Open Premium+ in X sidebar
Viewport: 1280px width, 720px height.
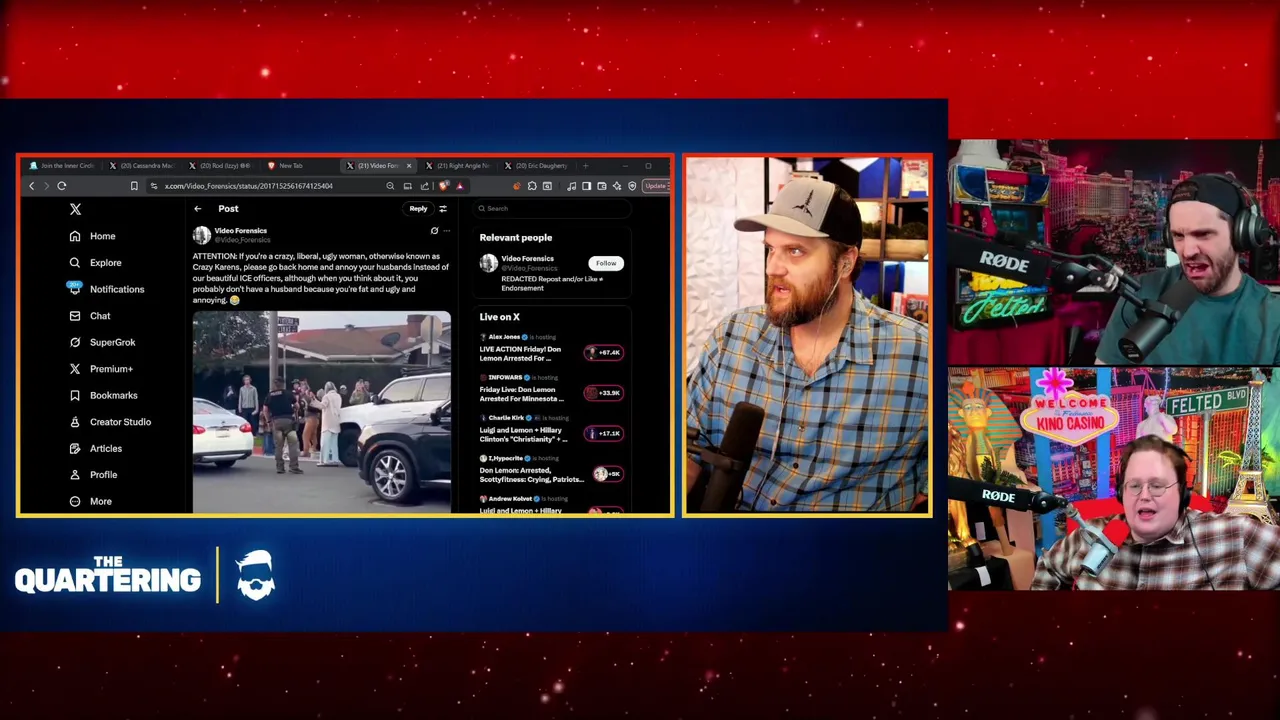click(100, 369)
